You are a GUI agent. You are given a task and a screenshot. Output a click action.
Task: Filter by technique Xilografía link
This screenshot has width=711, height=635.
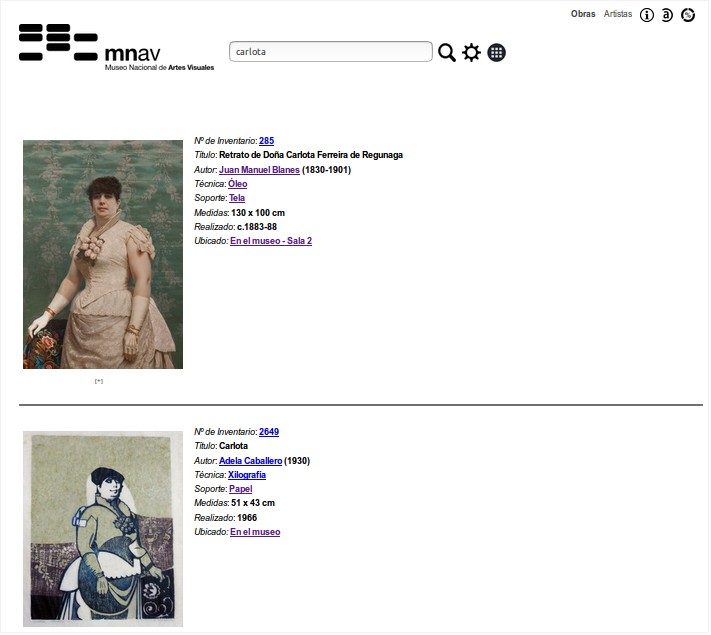coord(247,475)
